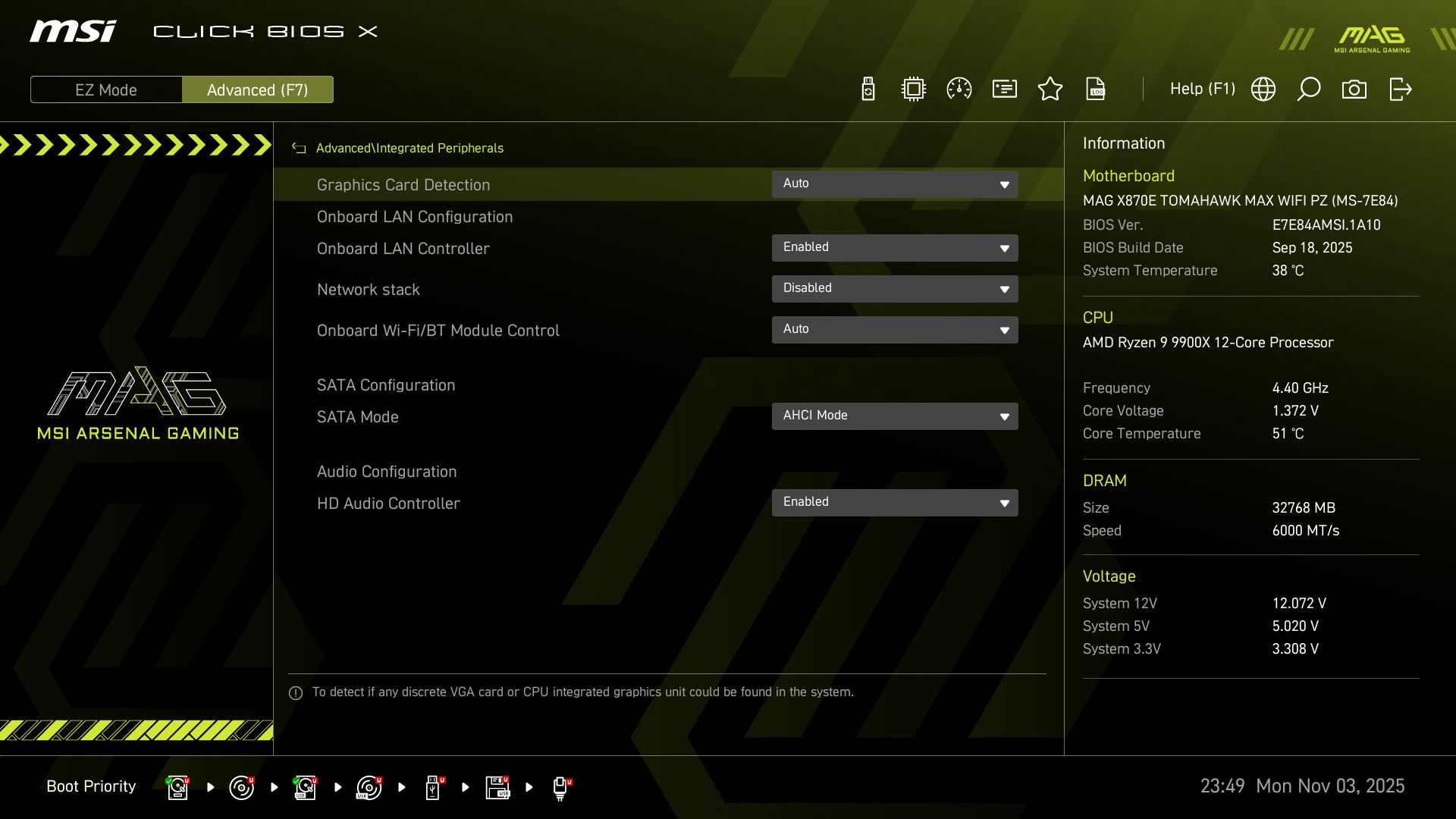Viewport: 1456px width, 819px height.
Task: Open BIOS search with magnifier icon
Action: [1309, 89]
